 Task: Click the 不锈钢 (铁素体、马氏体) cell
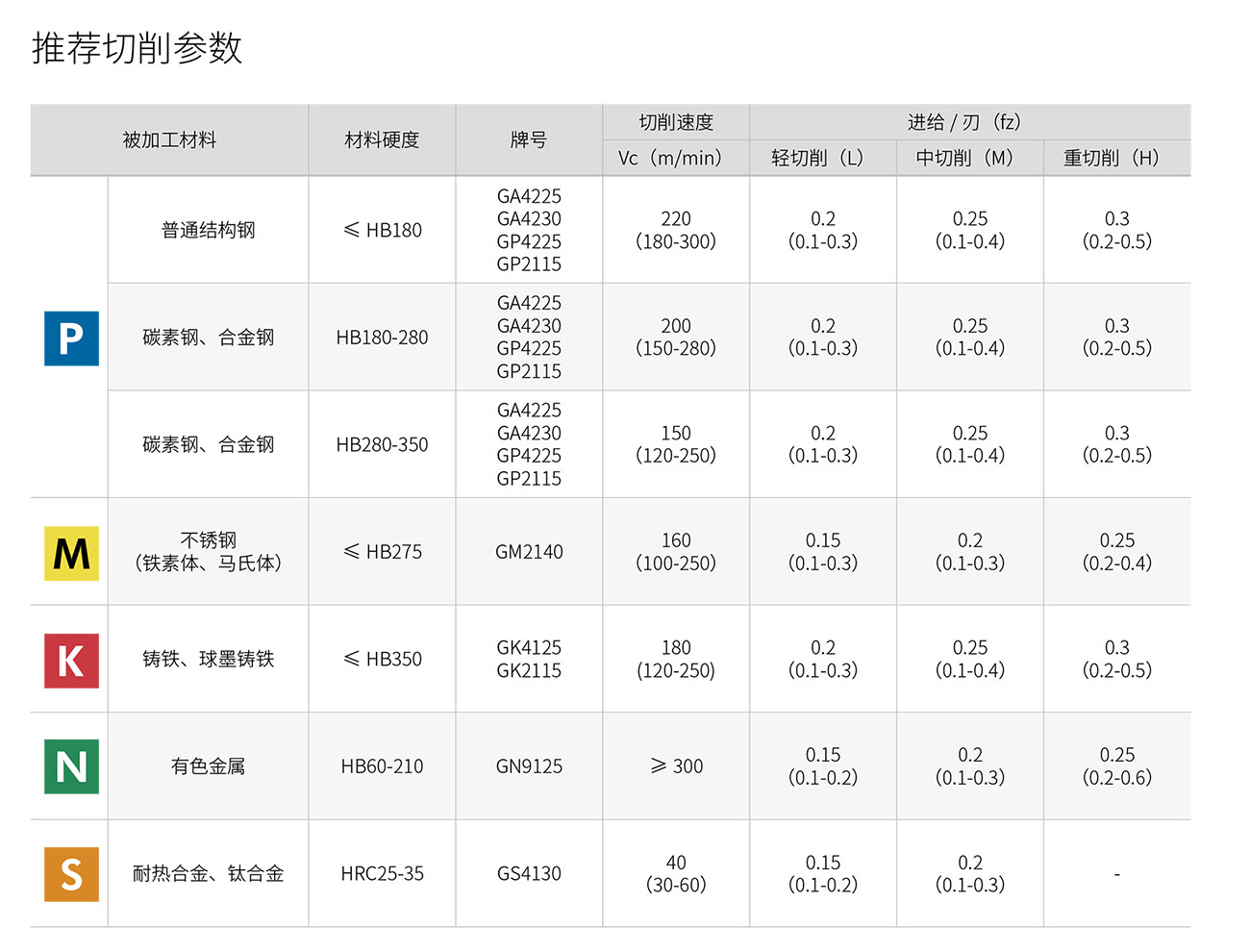(x=208, y=552)
